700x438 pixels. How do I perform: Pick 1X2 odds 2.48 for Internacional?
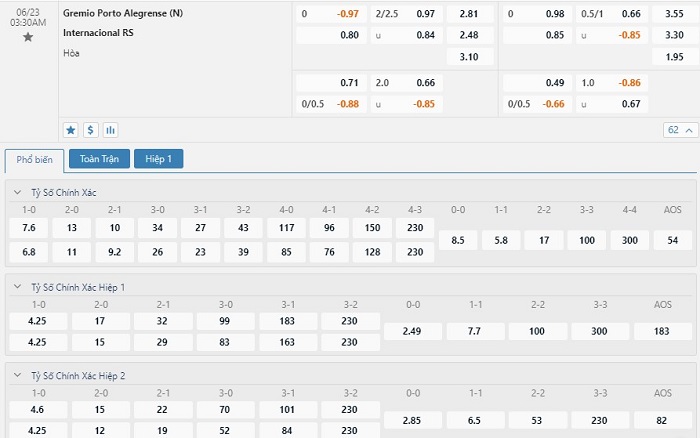point(469,35)
